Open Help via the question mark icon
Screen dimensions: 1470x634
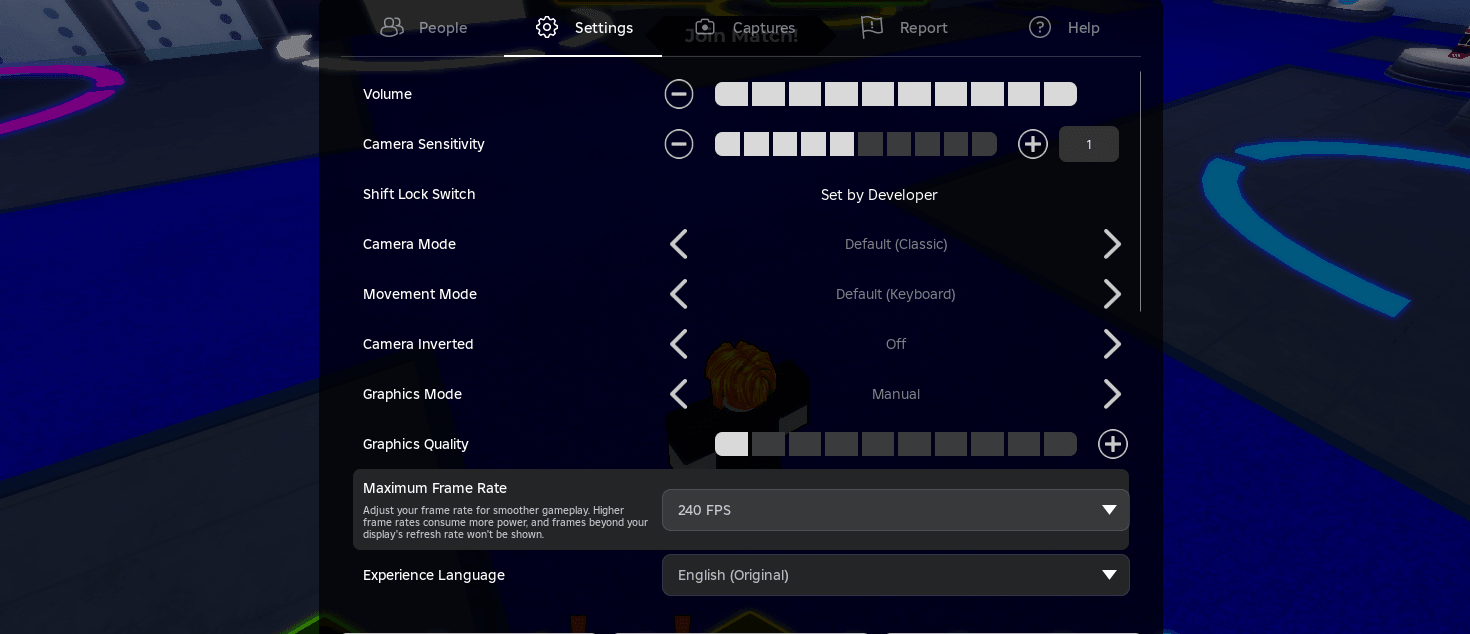[x=1040, y=28]
